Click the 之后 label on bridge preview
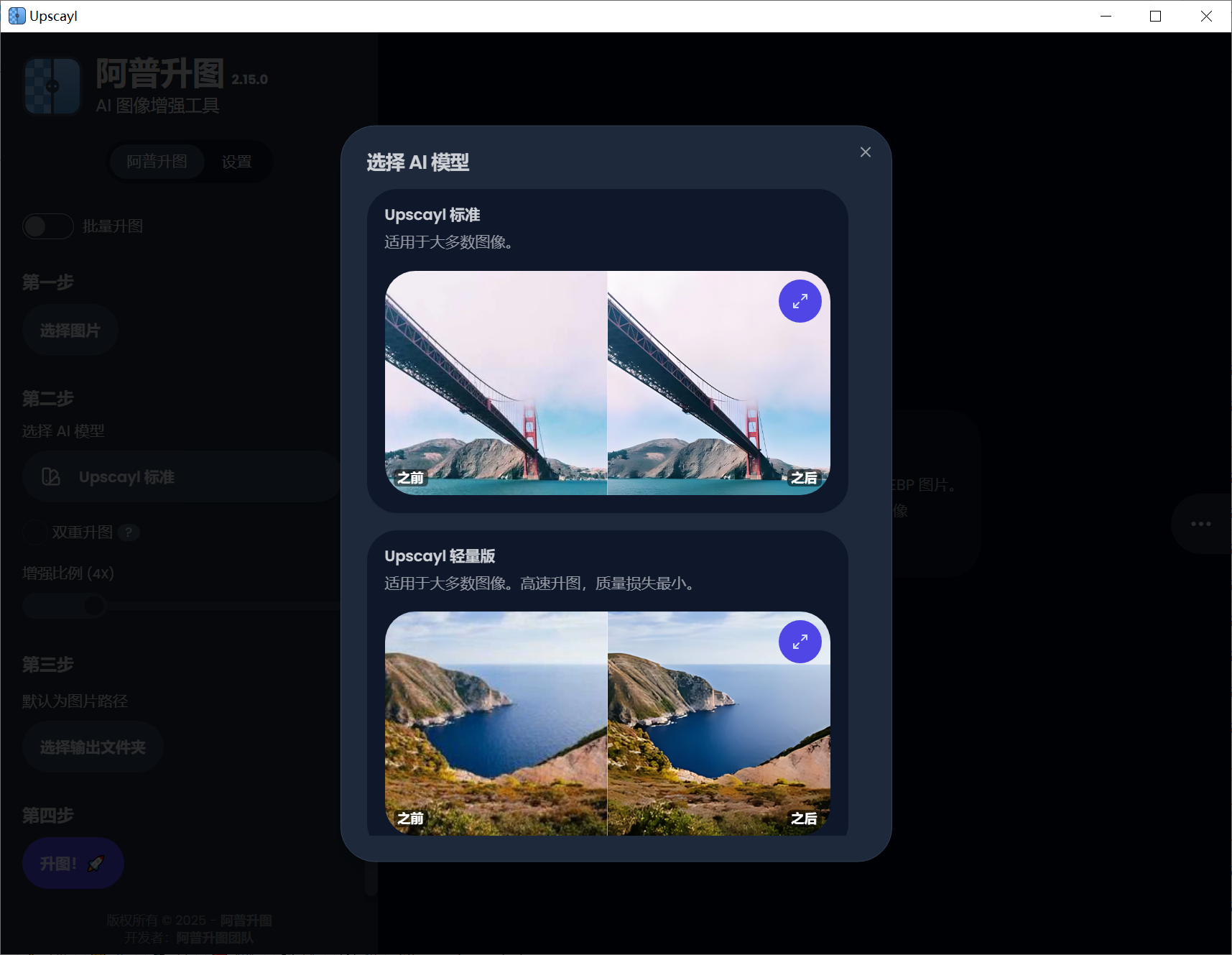1232x955 pixels. click(x=804, y=478)
